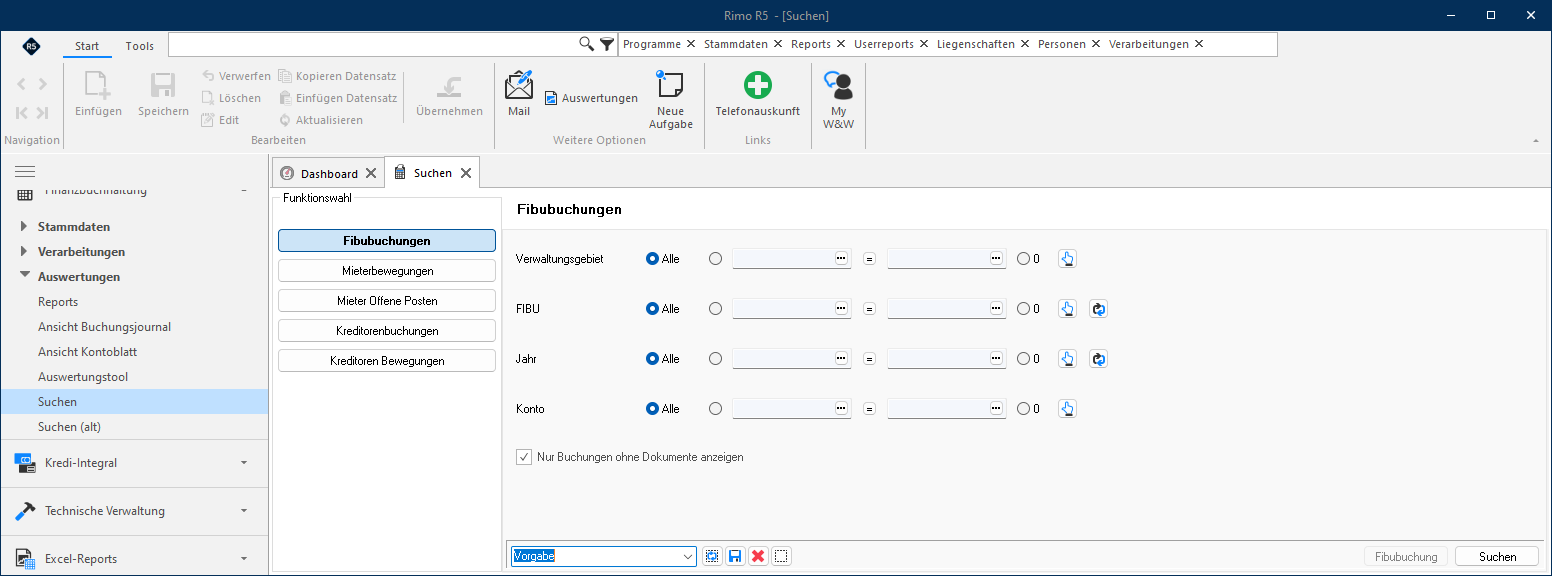Viewport: 1552px width, 576px height.
Task: Select Kreditorenbuchungen function
Action: tap(387, 331)
